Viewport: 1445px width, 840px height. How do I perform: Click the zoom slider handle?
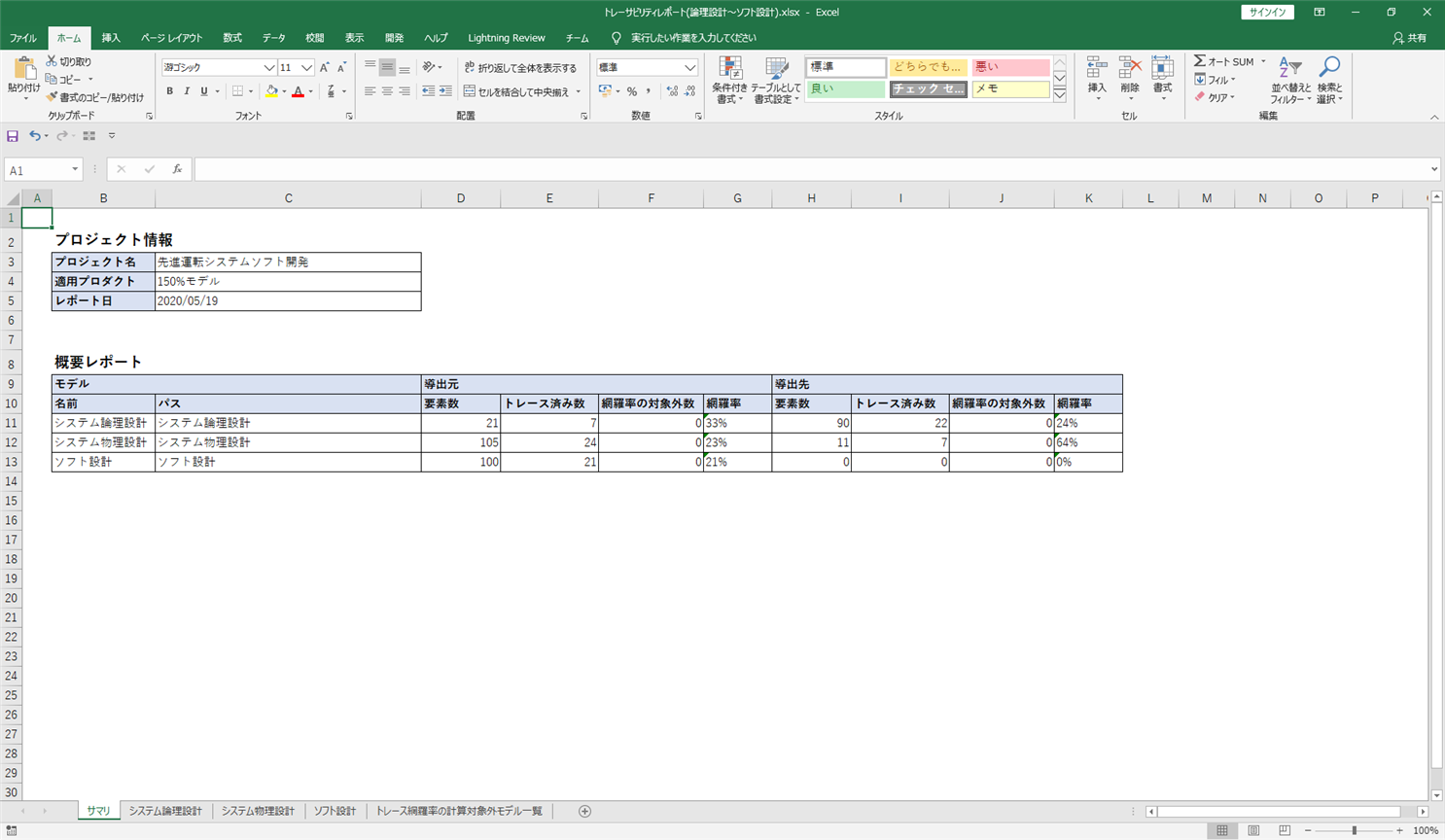tap(1354, 830)
